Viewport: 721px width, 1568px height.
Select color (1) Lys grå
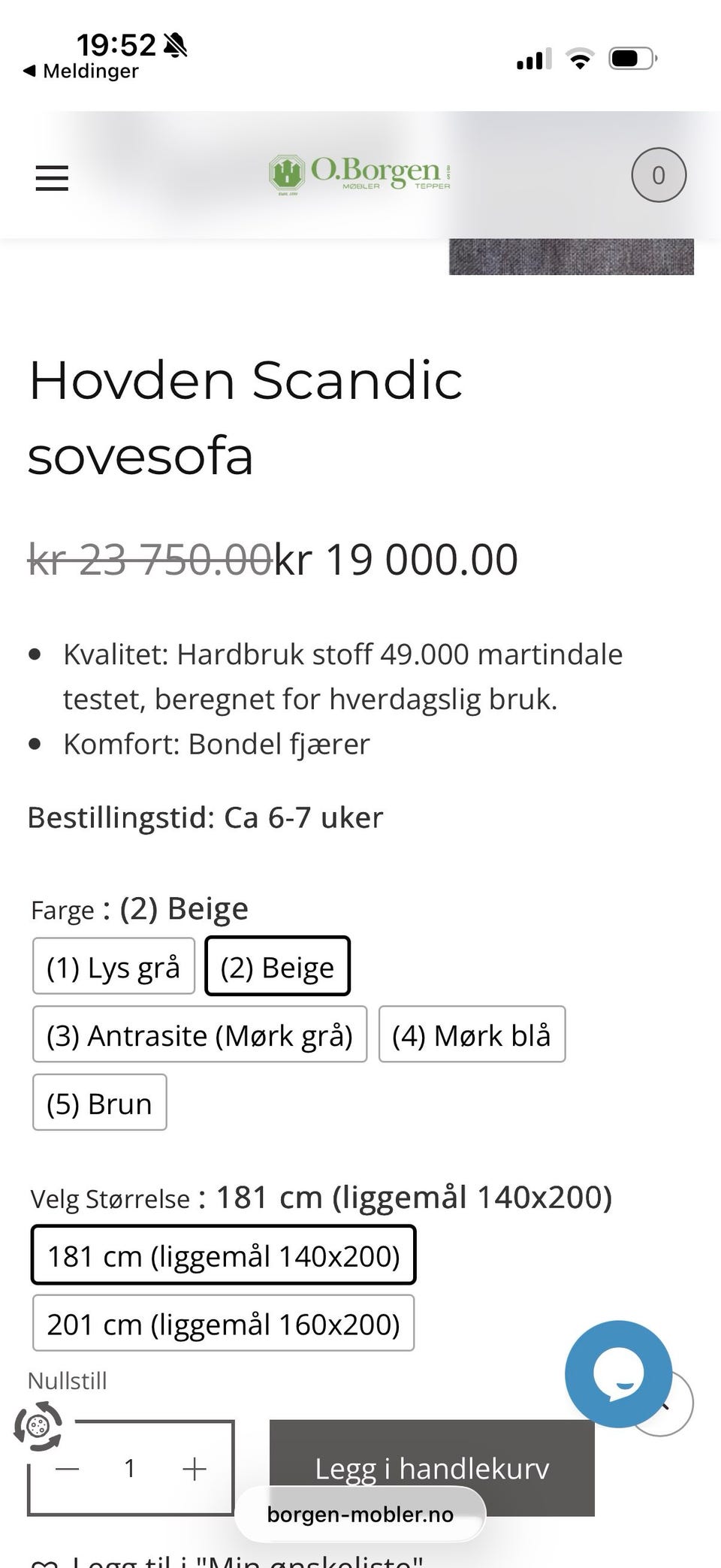(113, 966)
